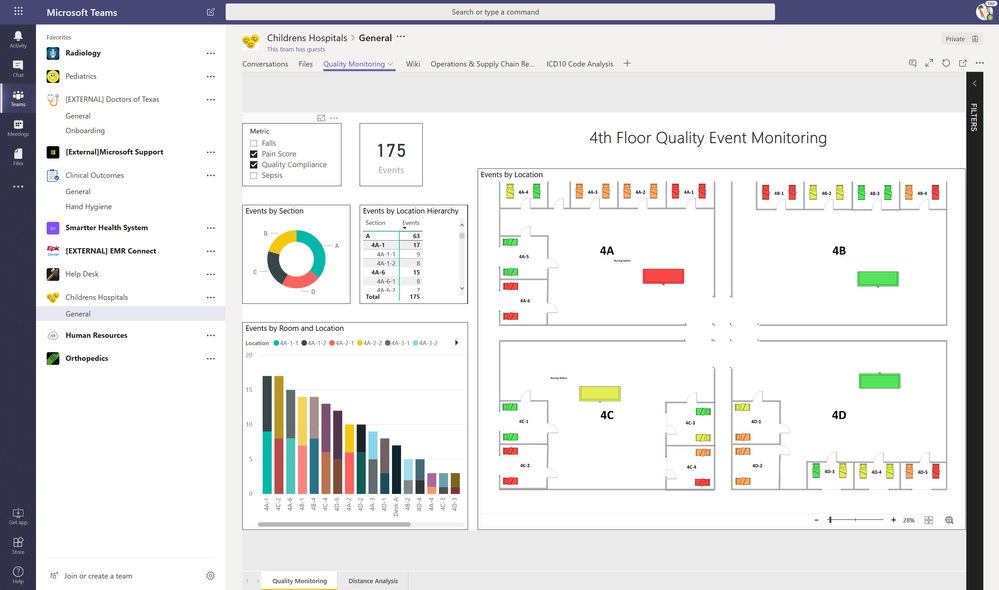Image resolution: width=999 pixels, height=590 pixels.
Task: Open the ICD10 Code Analysis tab
Action: coord(580,64)
